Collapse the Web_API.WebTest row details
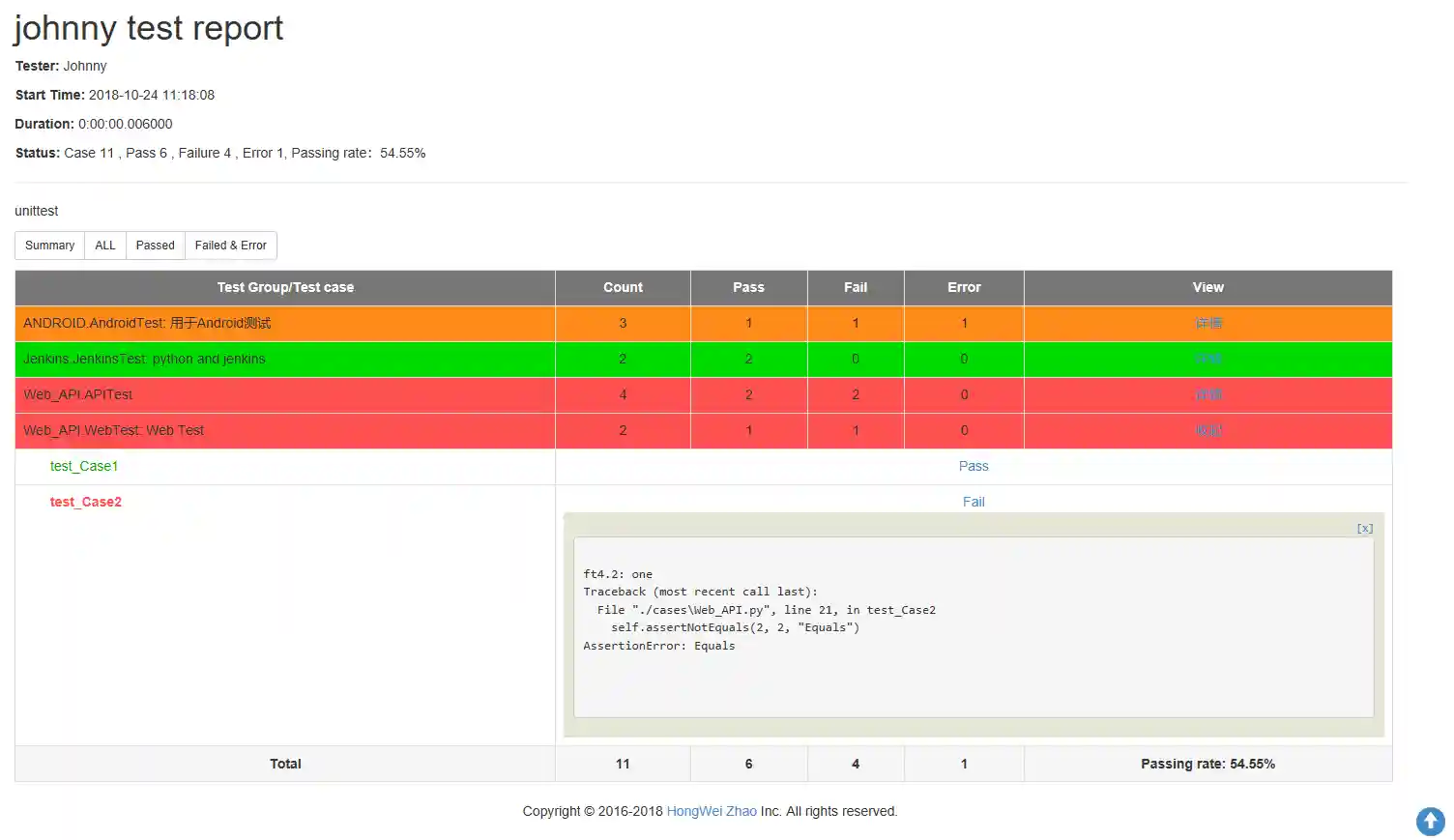 1207,431
